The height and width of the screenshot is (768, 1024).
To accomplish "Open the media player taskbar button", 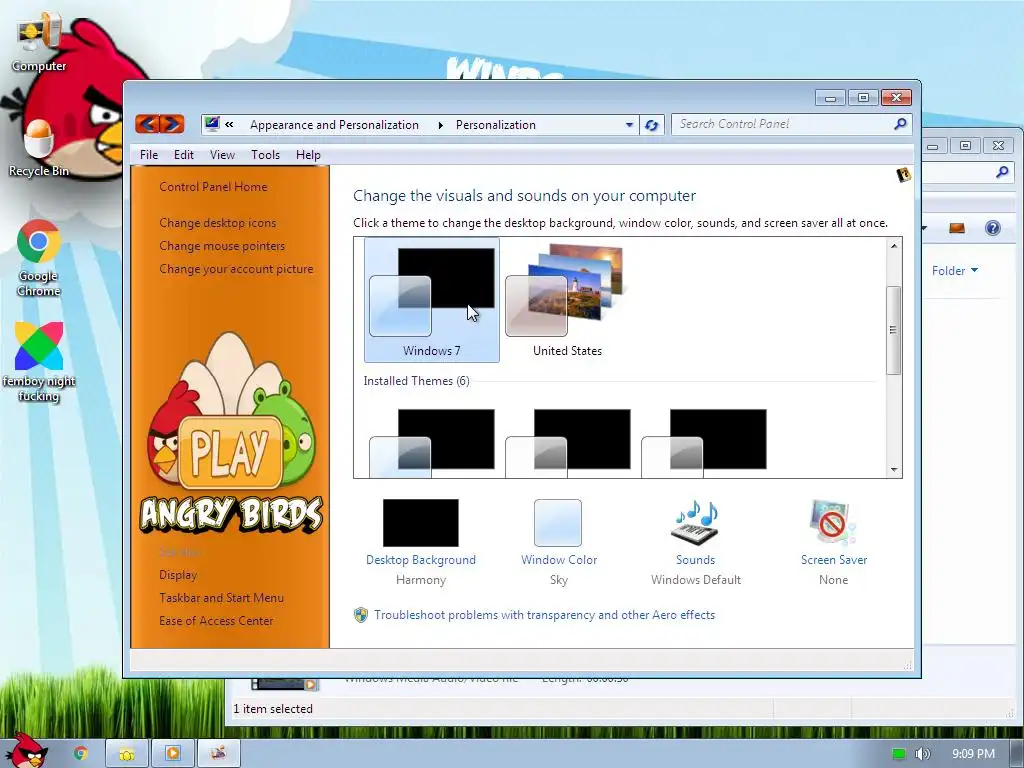I will pos(172,754).
